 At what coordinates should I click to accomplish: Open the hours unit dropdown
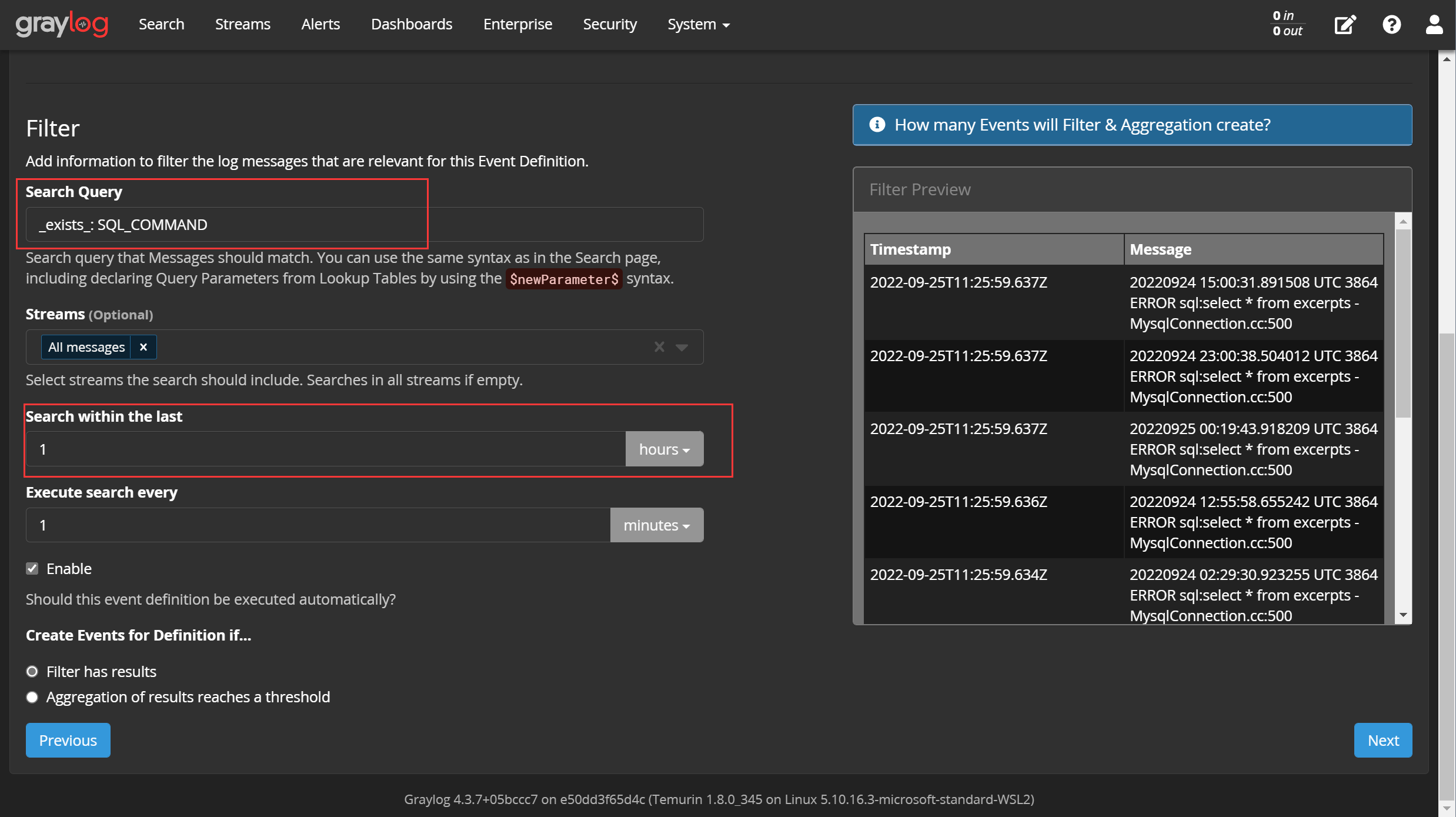[x=664, y=449]
